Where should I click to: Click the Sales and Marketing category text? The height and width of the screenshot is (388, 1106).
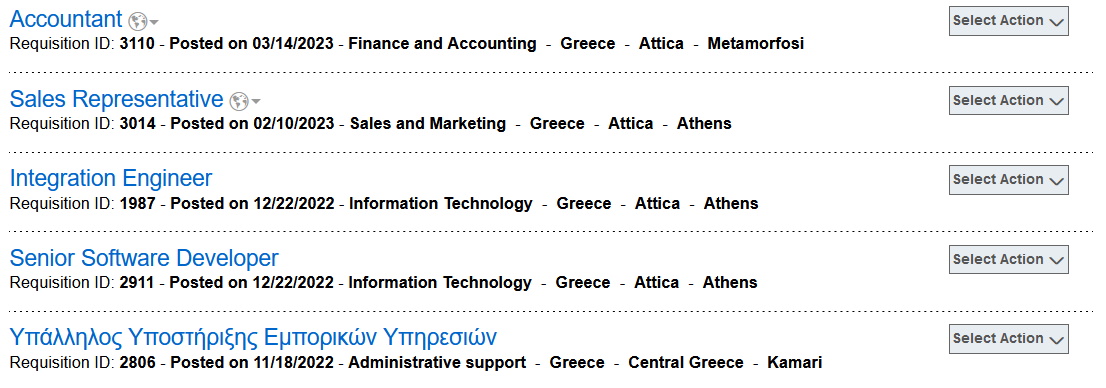point(427,123)
